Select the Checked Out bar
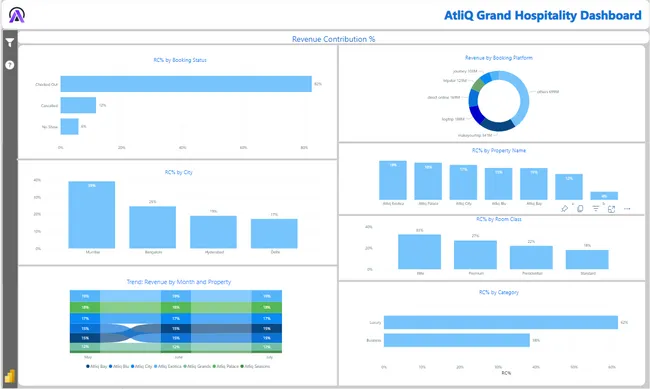650x389 pixels. click(186, 84)
